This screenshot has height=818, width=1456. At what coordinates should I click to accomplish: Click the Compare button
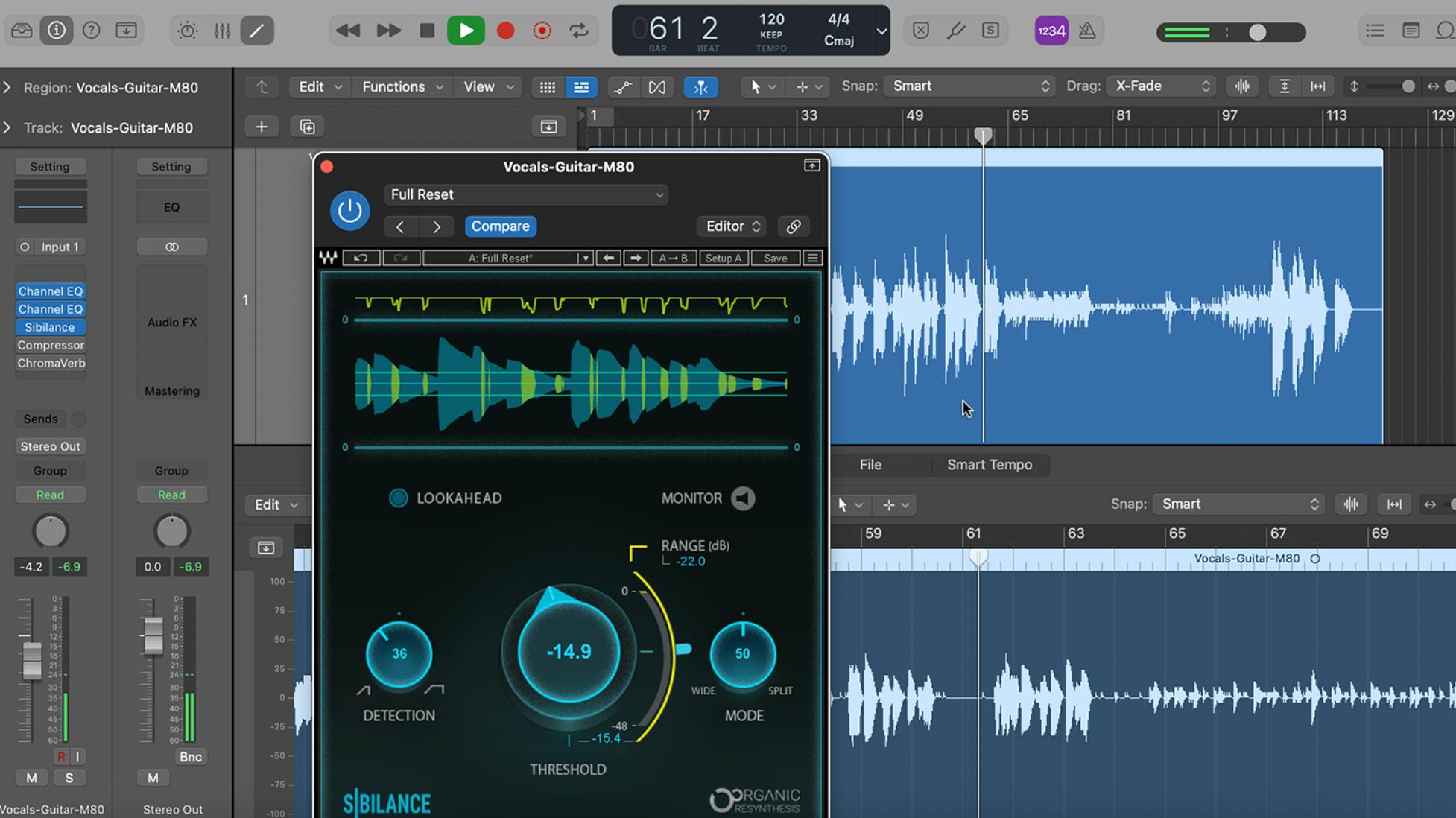(x=501, y=226)
